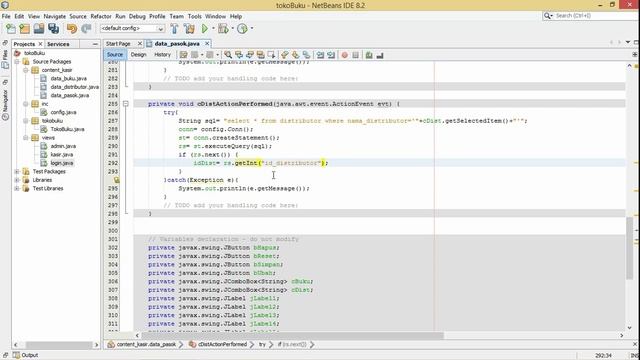The image size is (640, 360).
Task: Open the Tools menu
Action: (x=195, y=16)
